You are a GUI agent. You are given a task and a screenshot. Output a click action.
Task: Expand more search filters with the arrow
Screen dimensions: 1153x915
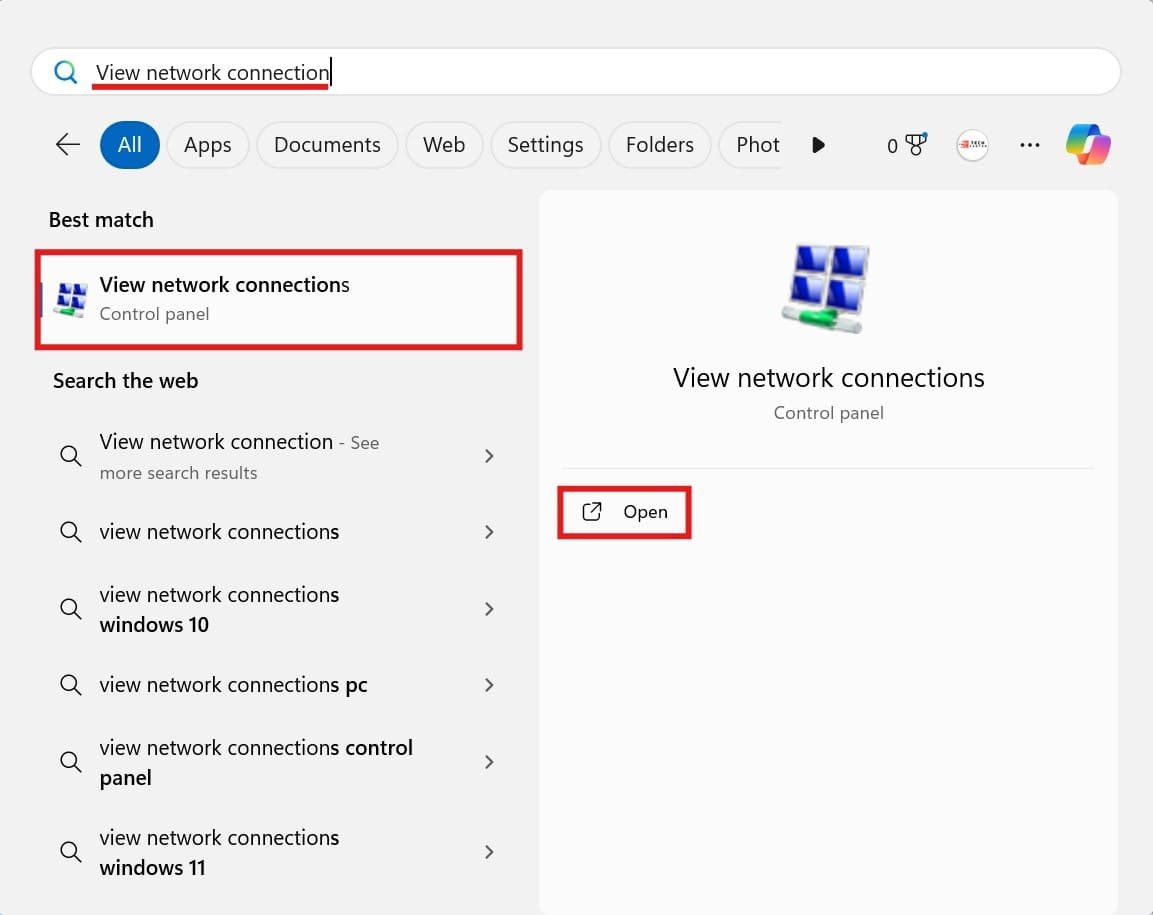pyautogui.click(x=818, y=144)
